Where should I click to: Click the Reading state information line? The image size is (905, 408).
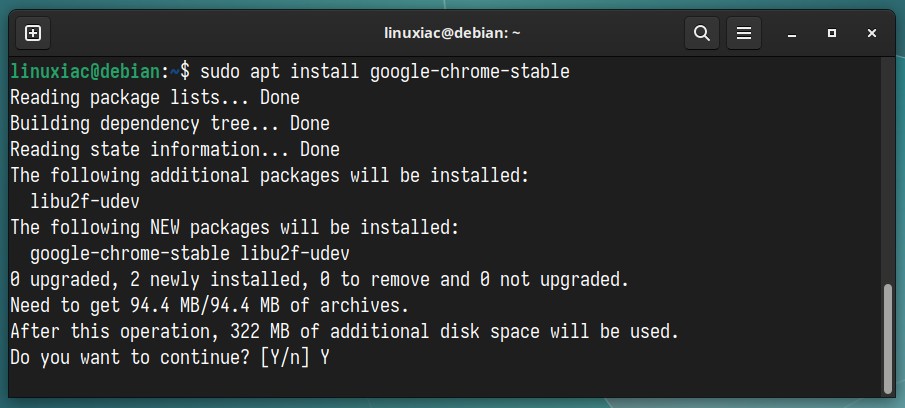(x=175, y=149)
